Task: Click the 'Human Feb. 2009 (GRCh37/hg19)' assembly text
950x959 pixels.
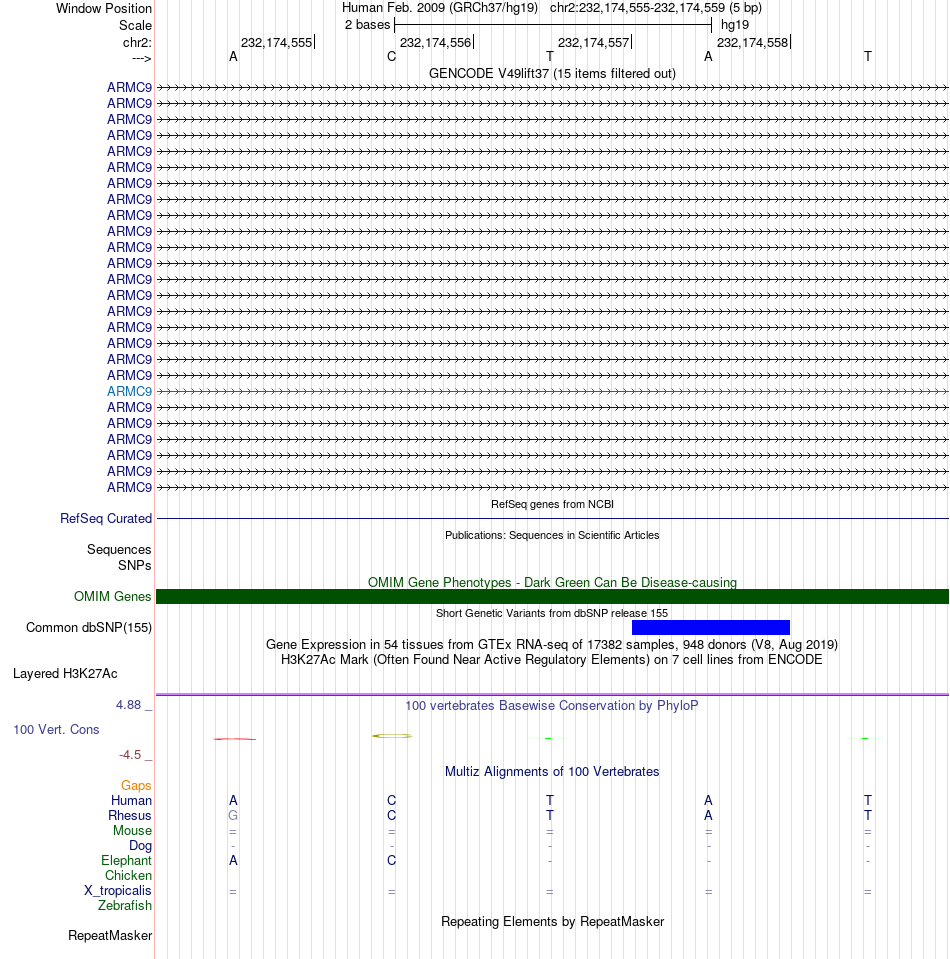Action: tap(440, 8)
